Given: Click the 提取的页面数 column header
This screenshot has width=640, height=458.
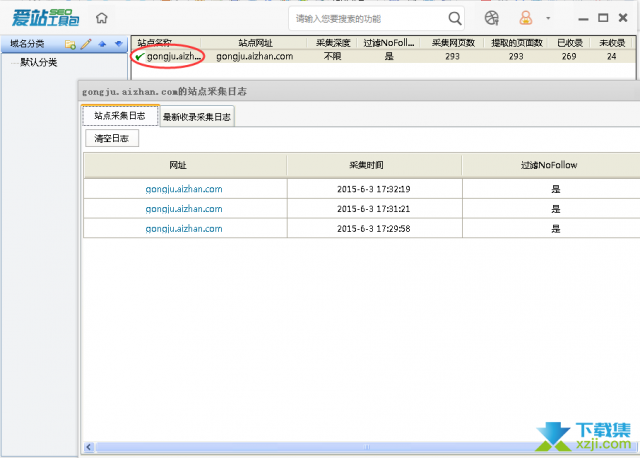Looking at the screenshot, I should pos(517,43).
